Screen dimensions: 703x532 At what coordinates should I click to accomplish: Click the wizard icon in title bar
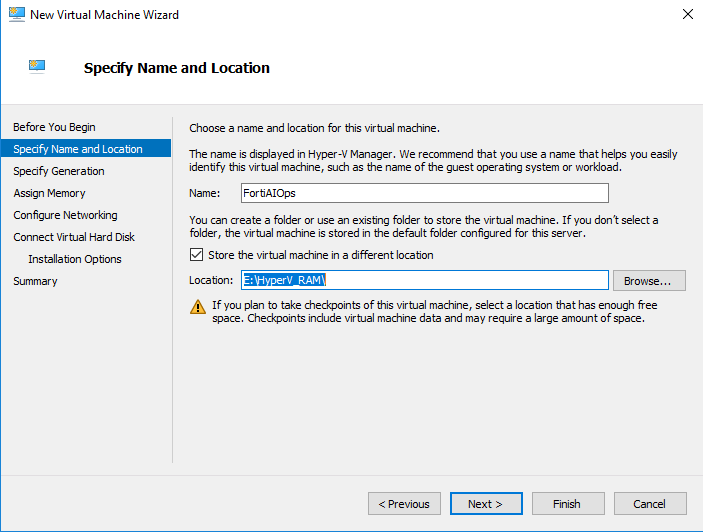tap(15, 15)
